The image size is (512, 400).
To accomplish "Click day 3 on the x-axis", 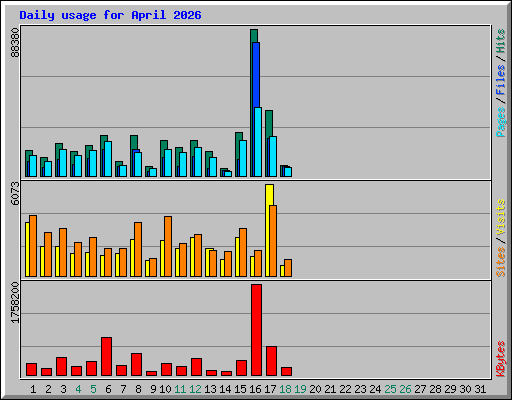I will pyautogui.click(x=63, y=389).
